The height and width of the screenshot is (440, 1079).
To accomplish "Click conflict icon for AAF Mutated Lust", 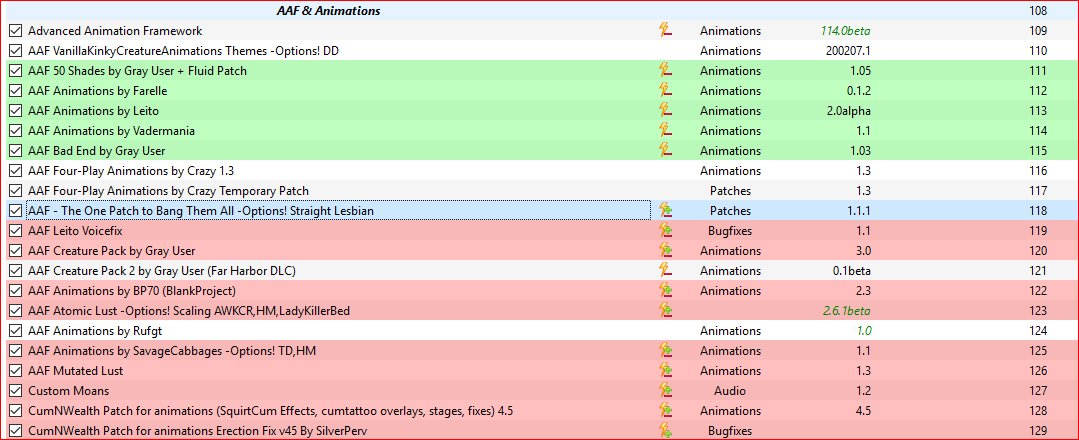I will click(665, 370).
